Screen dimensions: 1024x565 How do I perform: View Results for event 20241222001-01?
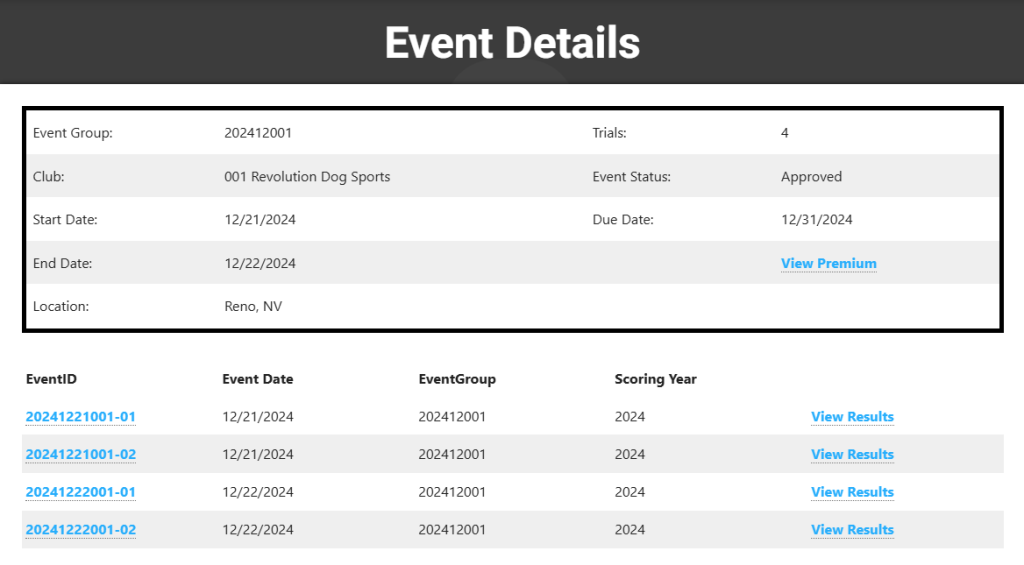click(852, 492)
